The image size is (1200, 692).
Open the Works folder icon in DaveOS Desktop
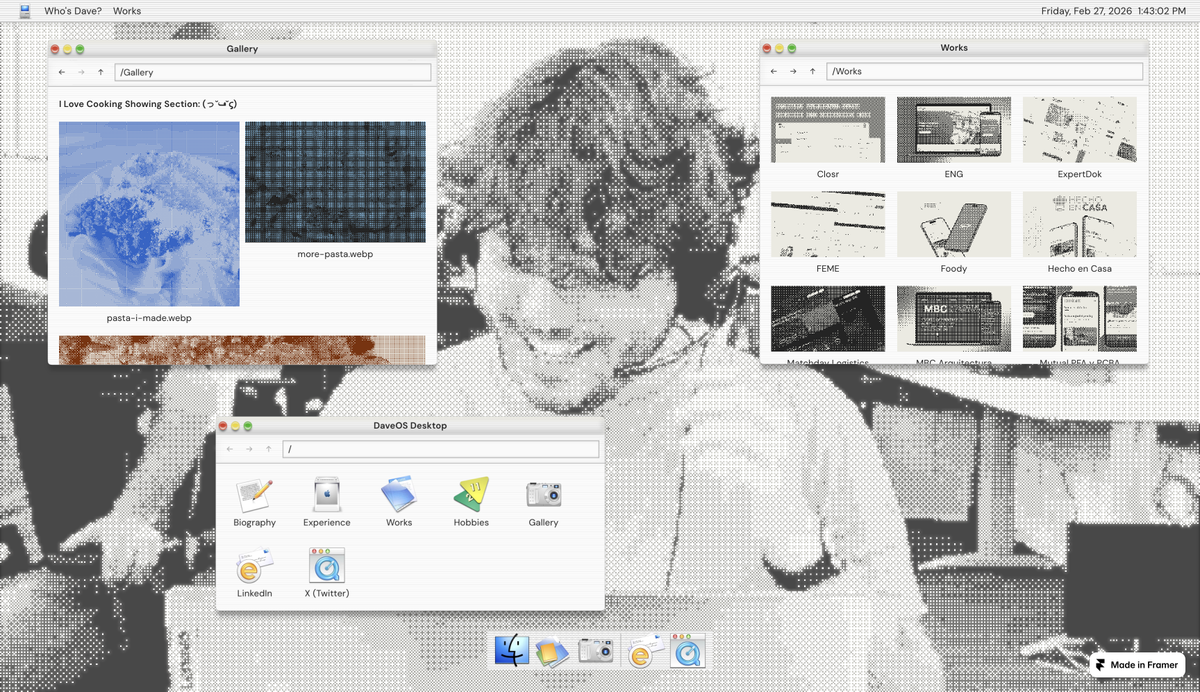tap(398, 495)
